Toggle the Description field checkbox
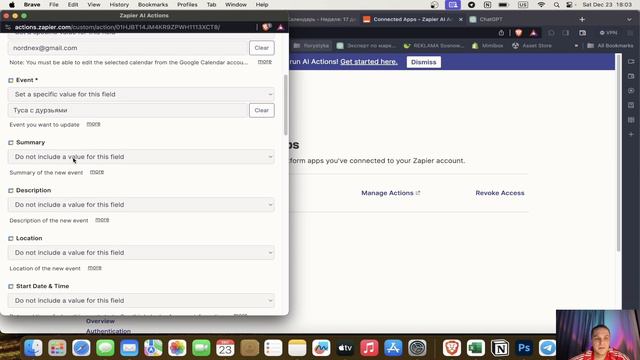The image size is (640, 360). pos(11,191)
